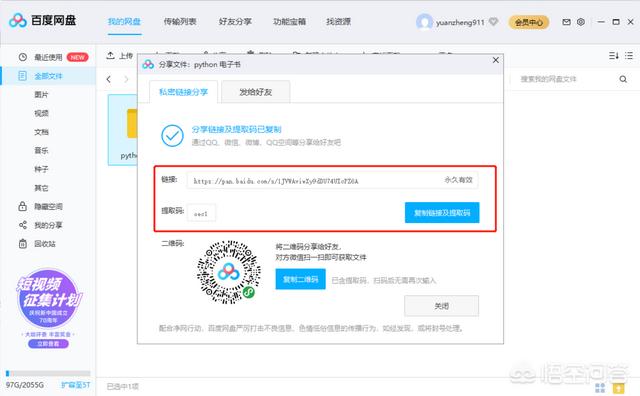Screen dimensions: 640x396
Task: Go forward with the right arrow
Action: (126, 79)
